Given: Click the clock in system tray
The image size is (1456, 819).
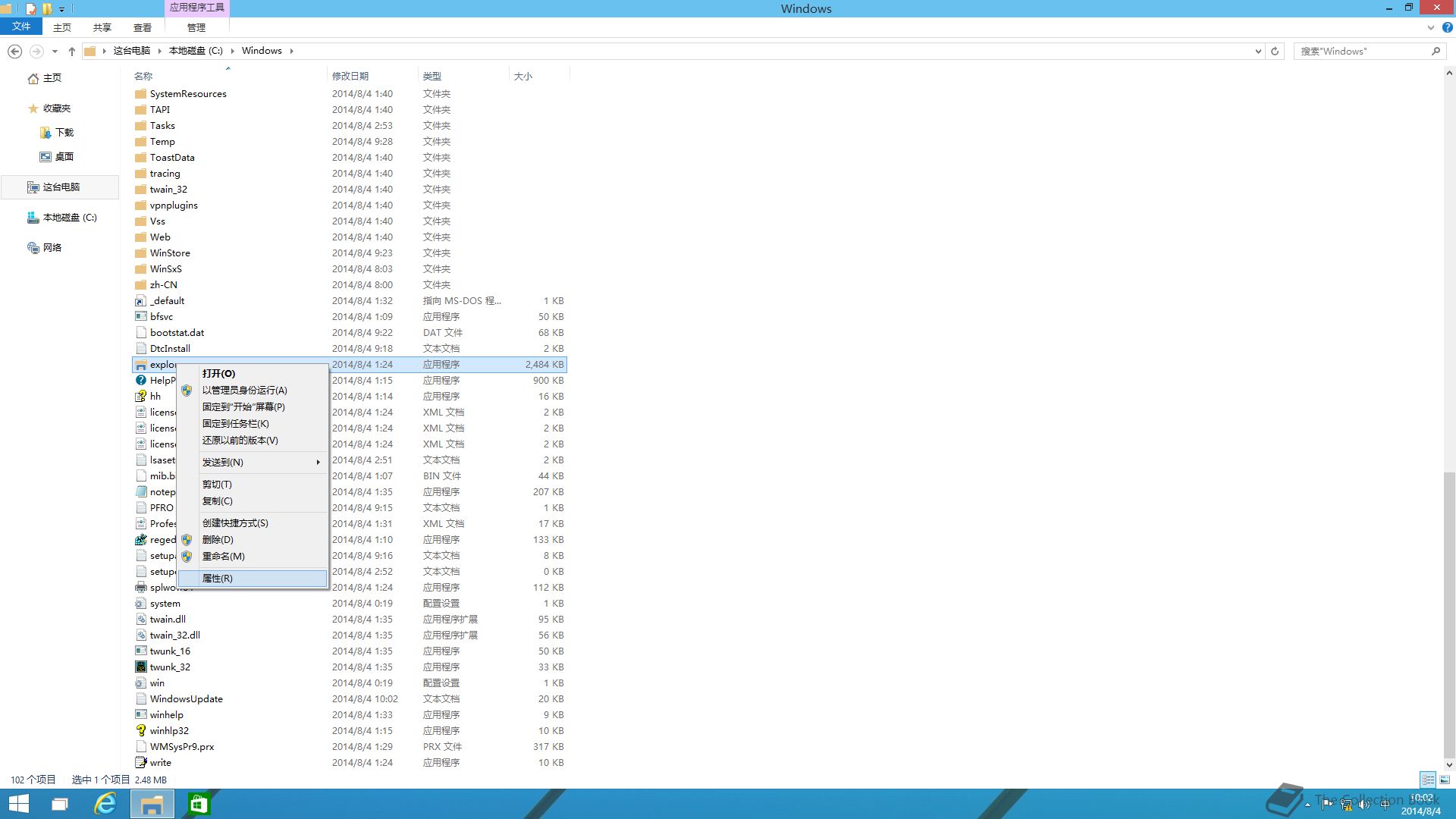Looking at the screenshot, I should pyautogui.click(x=1421, y=804).
